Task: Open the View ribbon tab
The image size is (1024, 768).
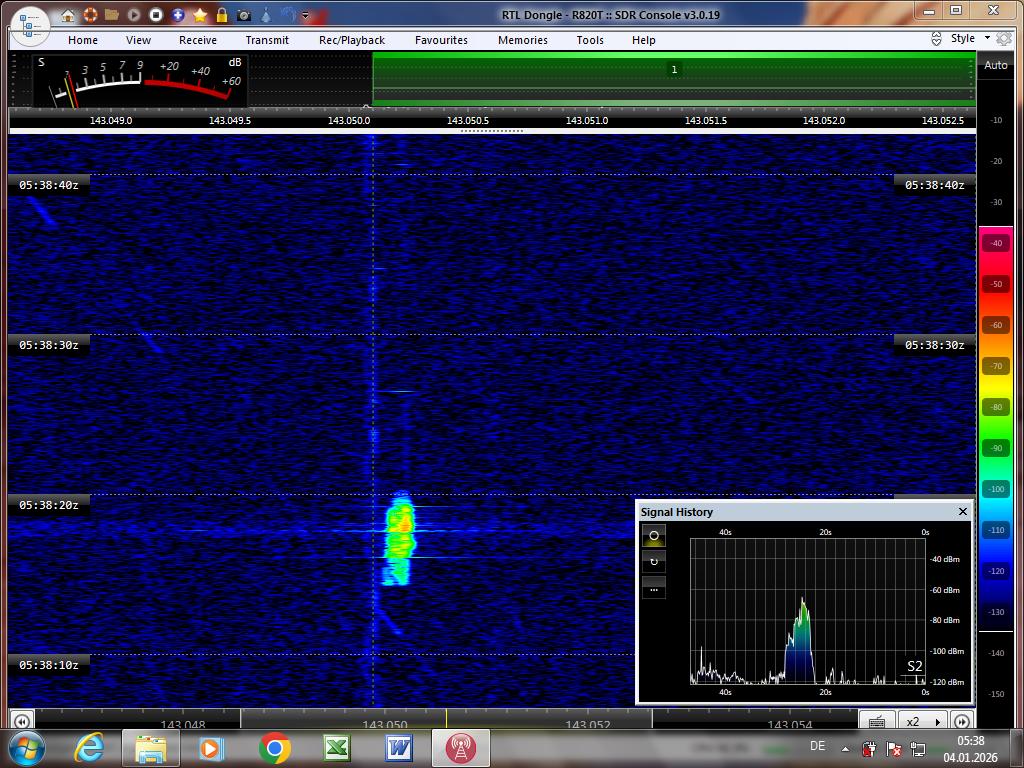Action: [138, 40]
